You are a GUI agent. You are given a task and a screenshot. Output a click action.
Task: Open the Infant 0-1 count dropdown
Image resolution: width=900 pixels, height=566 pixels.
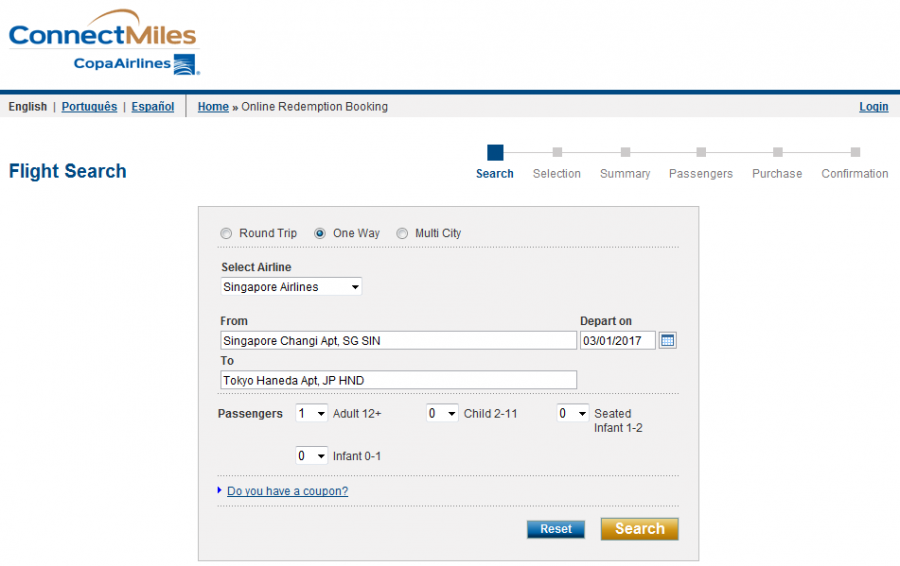click(311, 456)
